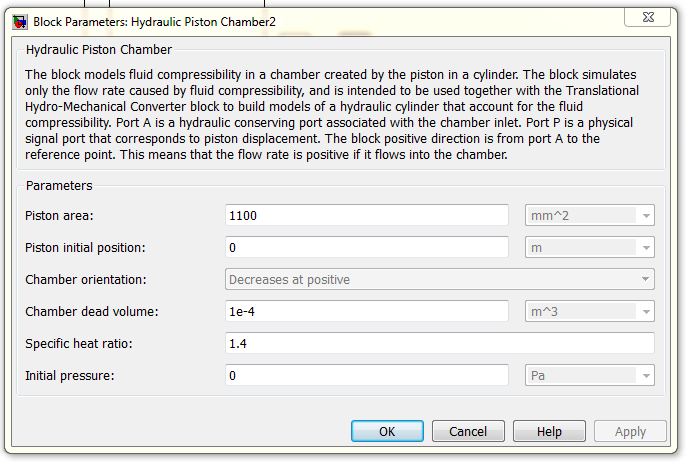The width and height of the screenshot is (698, 466).
Task: Close the Block Parameters dialog
Action: (660, 19)
